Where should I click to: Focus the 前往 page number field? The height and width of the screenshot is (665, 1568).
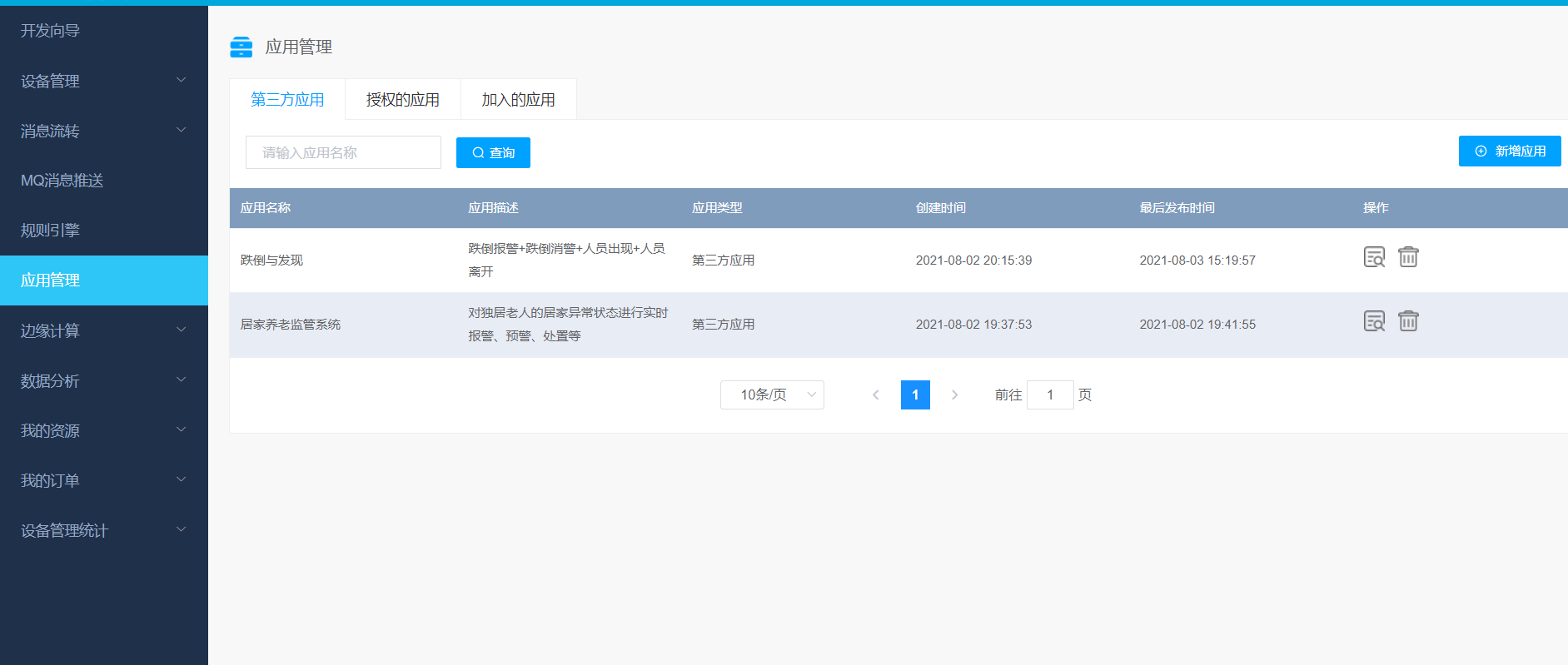(x=1050, y=395)
